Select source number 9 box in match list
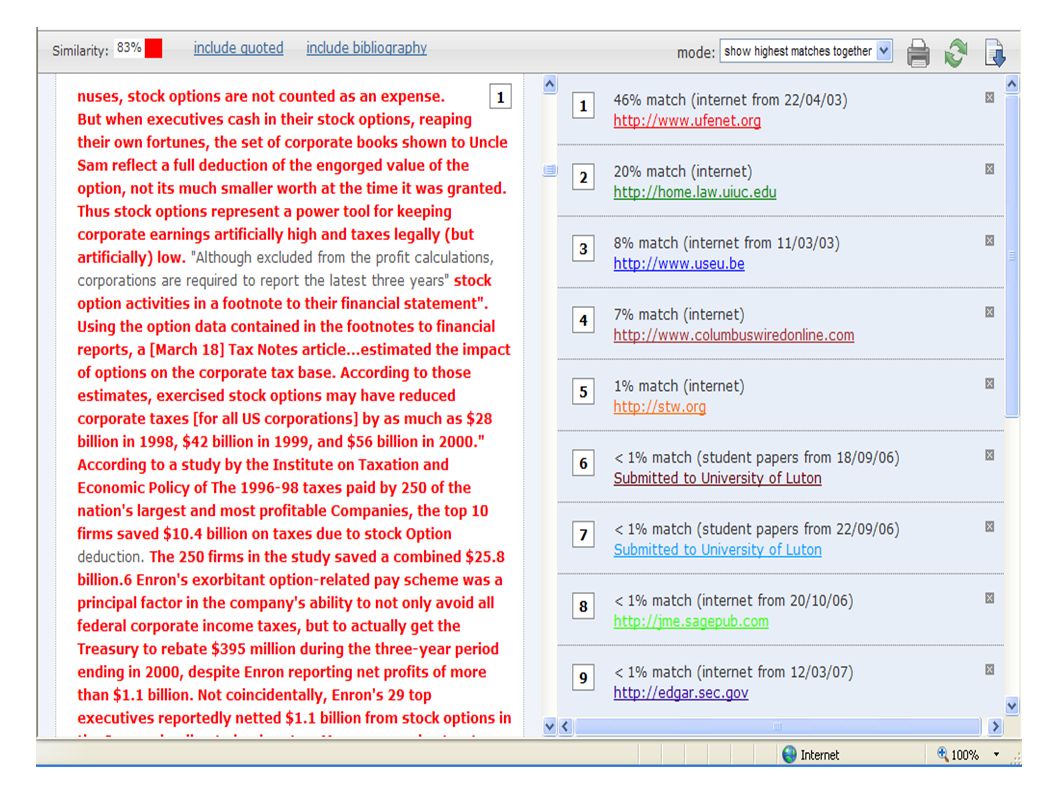Screen dimensions: 1058x793 pos(583,678)
